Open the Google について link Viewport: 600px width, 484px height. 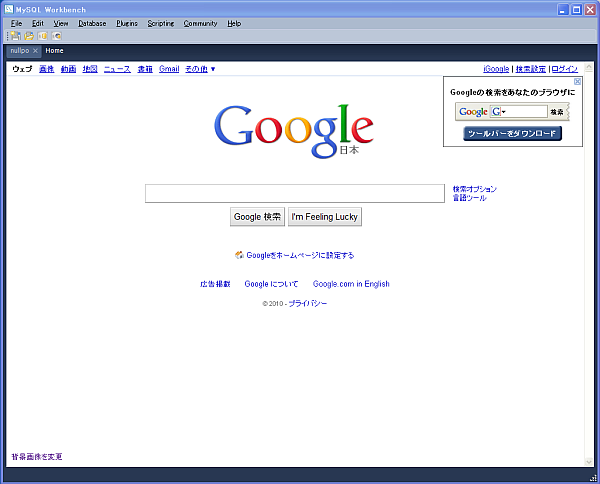pos(271,284)
